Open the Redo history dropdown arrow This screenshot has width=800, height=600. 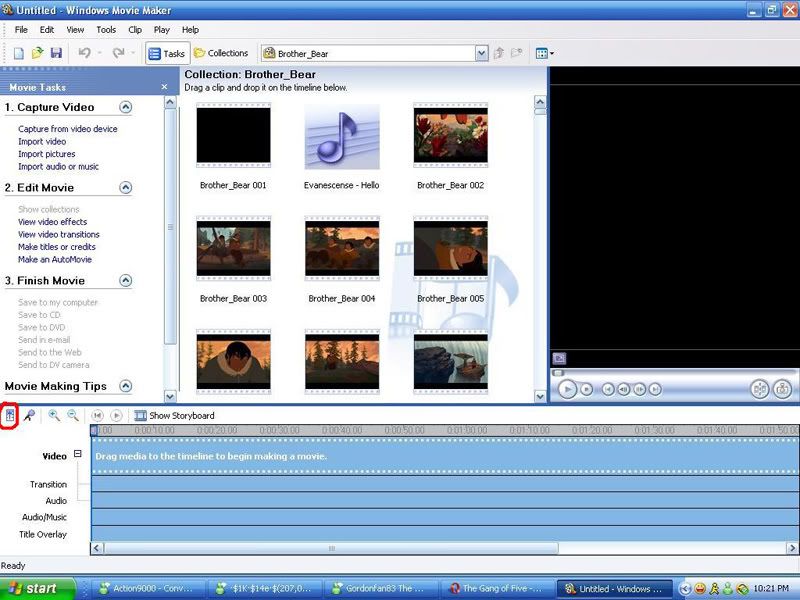[x=133, y=53]
